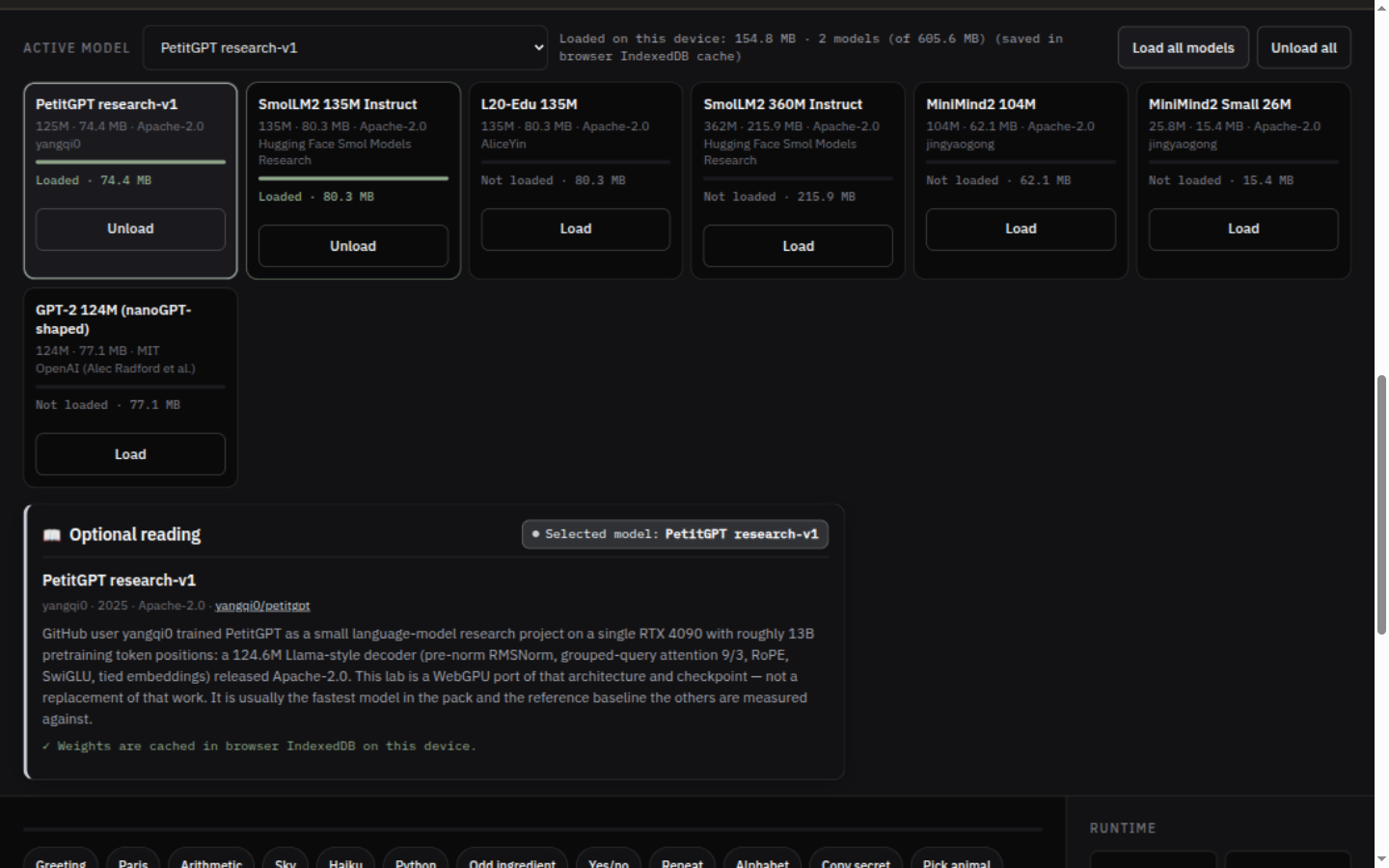Click the scrollbar down arrow
1389x868 pixels.
[1381, 858]
